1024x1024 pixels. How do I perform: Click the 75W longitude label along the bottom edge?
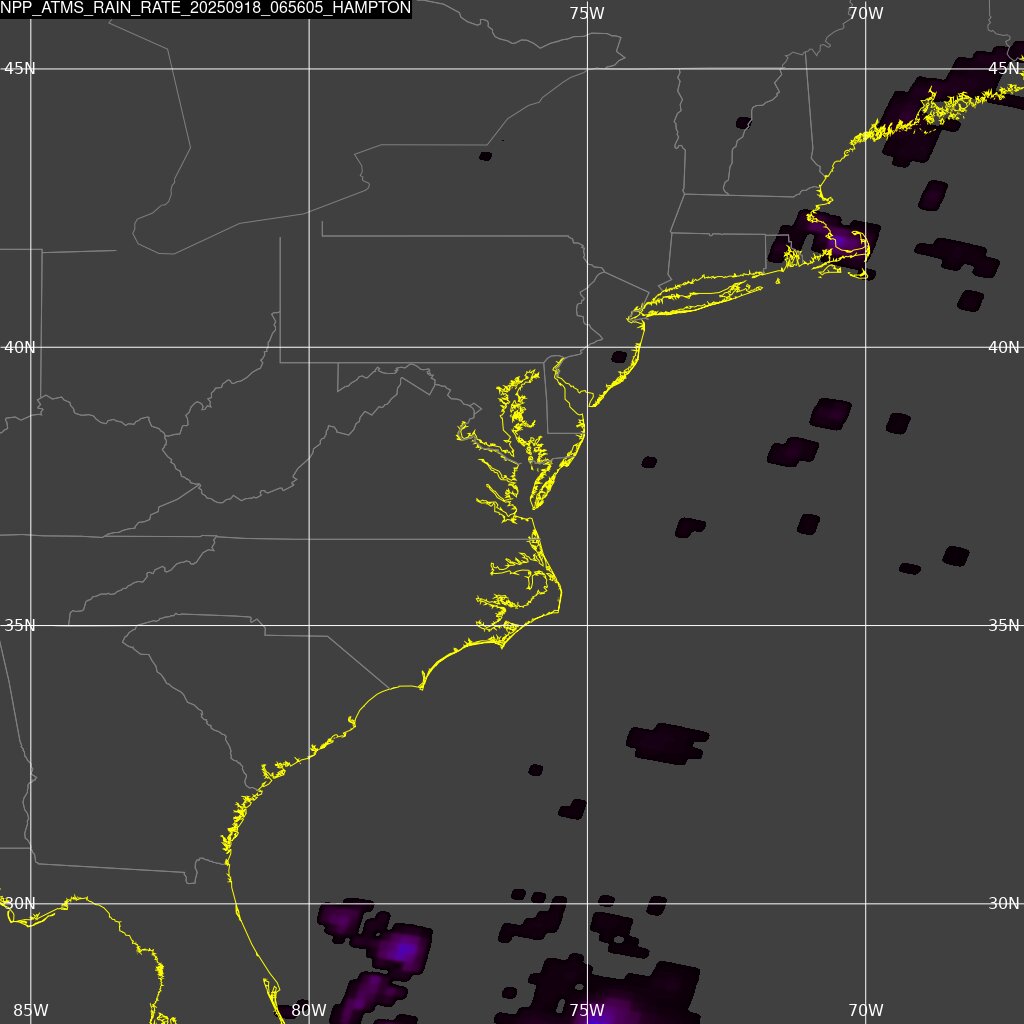point(587,1010)
